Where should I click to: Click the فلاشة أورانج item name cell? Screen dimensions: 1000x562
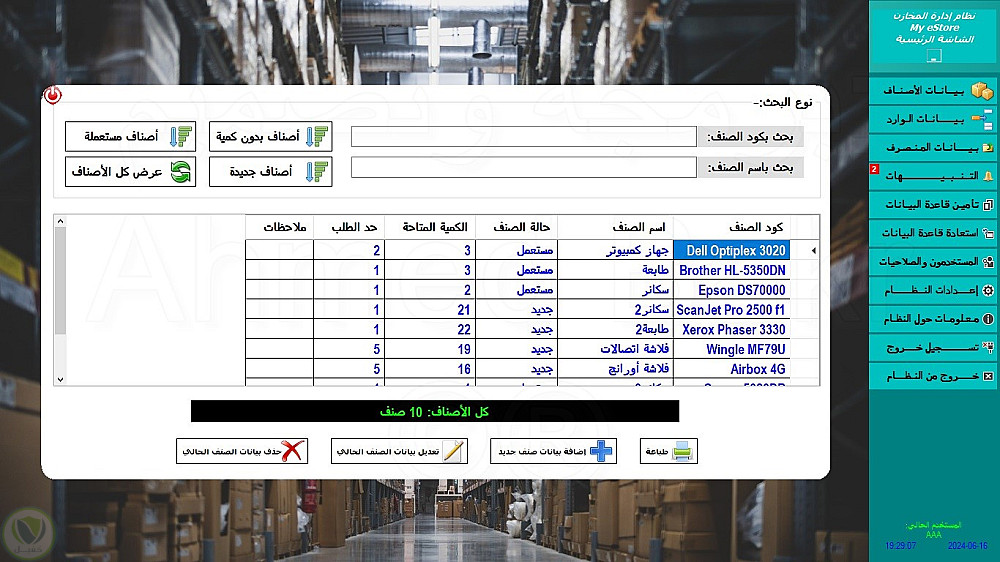click(x=615, y=369)
